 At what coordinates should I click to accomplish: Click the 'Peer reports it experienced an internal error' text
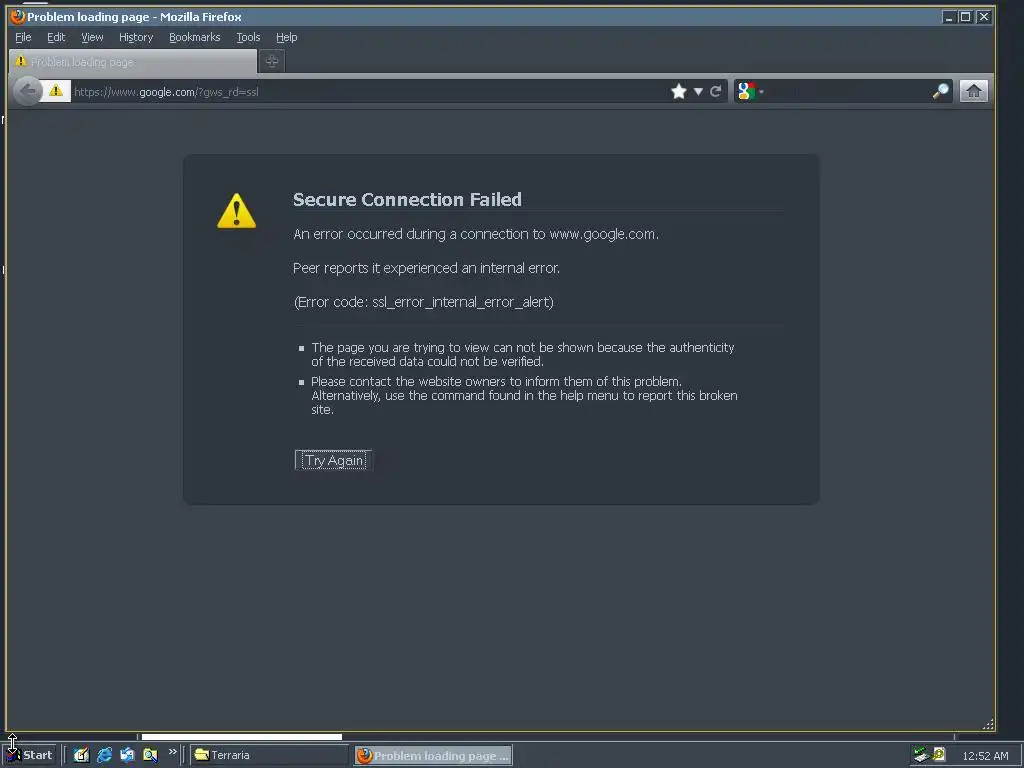tap(426, 268)
